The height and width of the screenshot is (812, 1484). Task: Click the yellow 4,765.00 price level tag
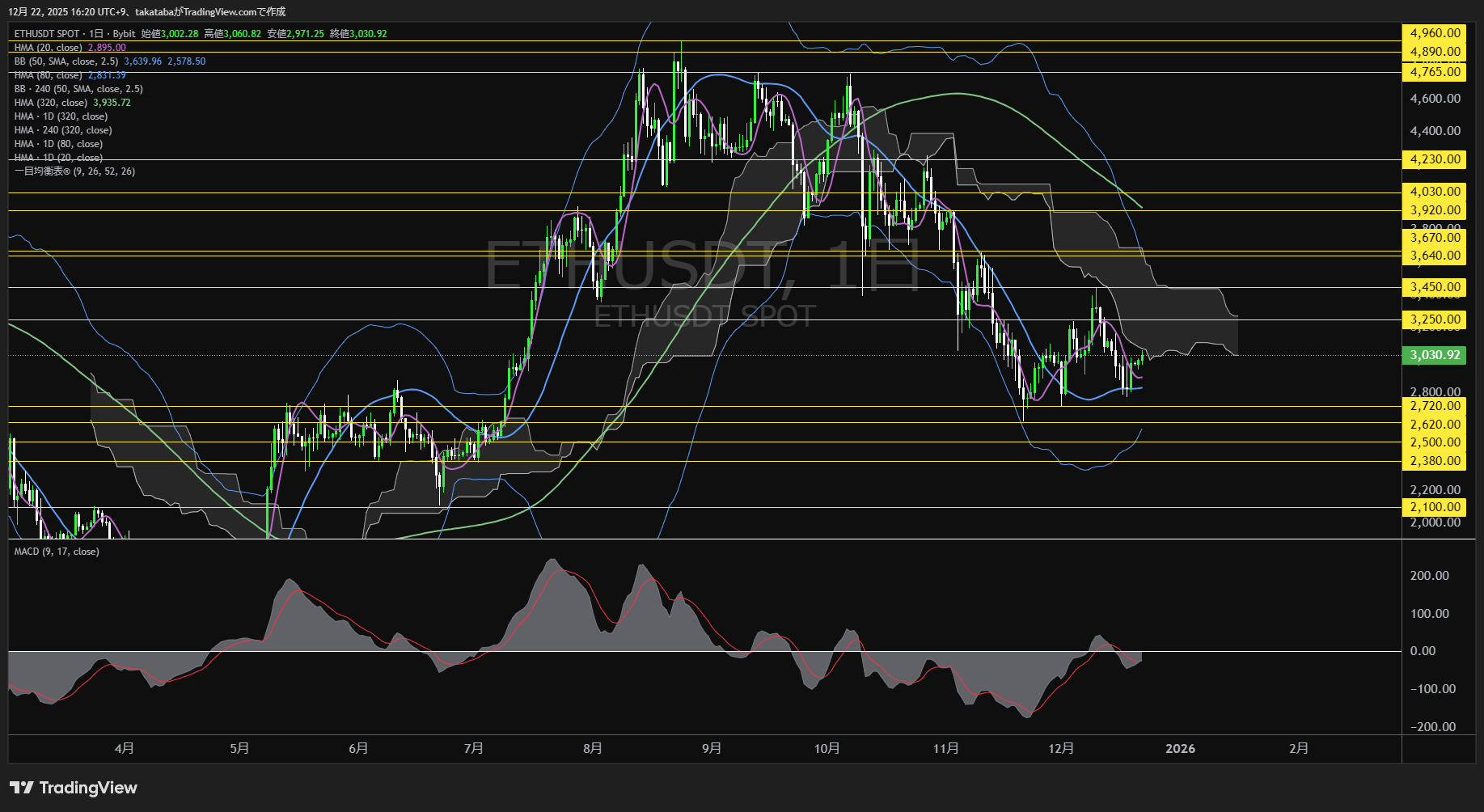[x=1434, y=72]
